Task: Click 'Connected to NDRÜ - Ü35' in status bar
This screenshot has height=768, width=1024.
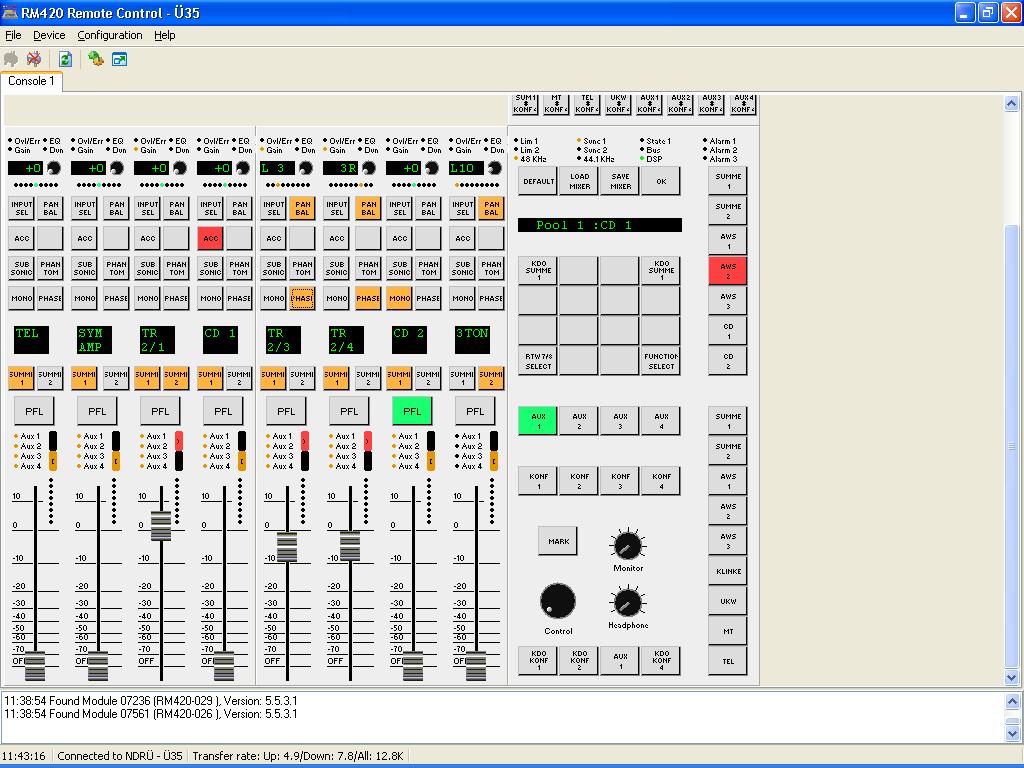Action: tap(120, 756)
